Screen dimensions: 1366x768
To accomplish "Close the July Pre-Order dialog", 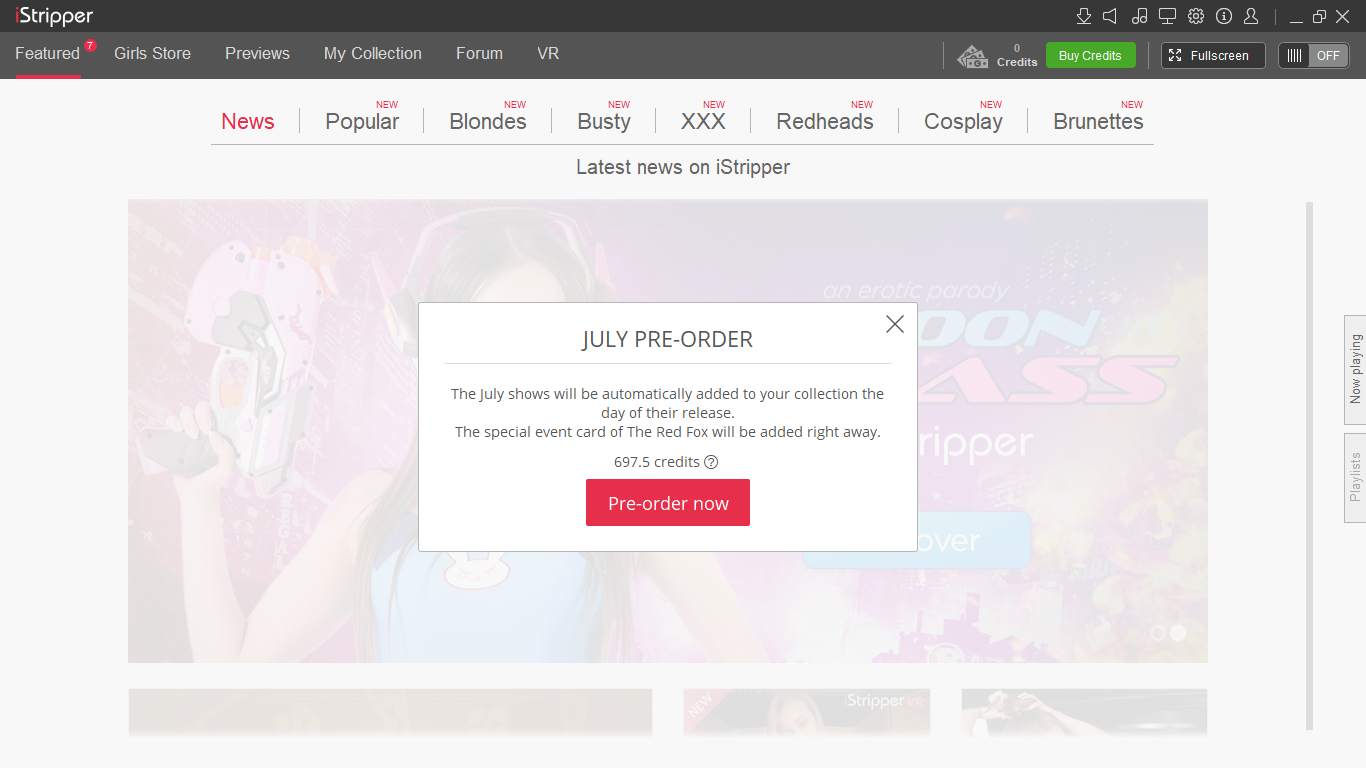I will (894, 324).
